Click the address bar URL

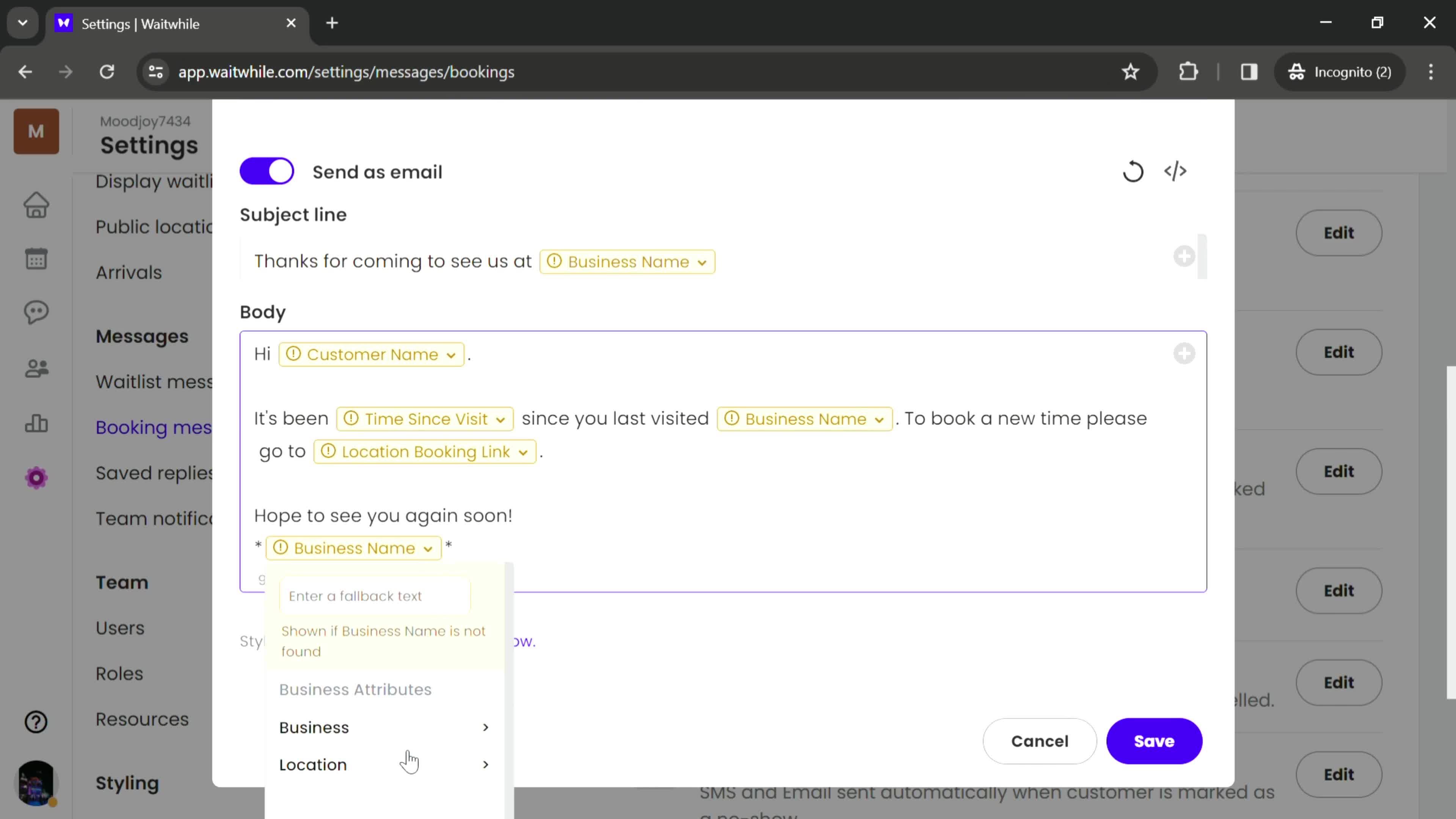point(346,72)
